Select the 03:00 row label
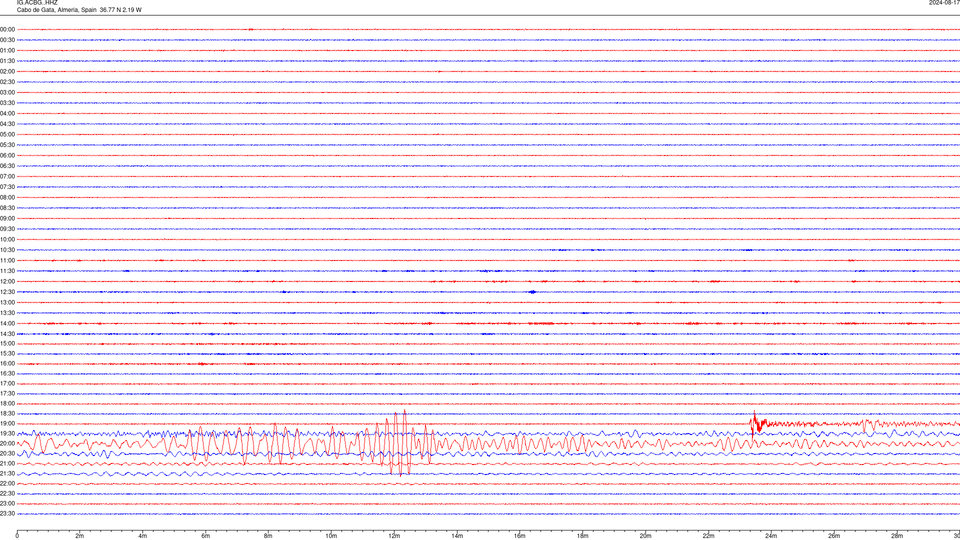960x540 pixels. 7,92
